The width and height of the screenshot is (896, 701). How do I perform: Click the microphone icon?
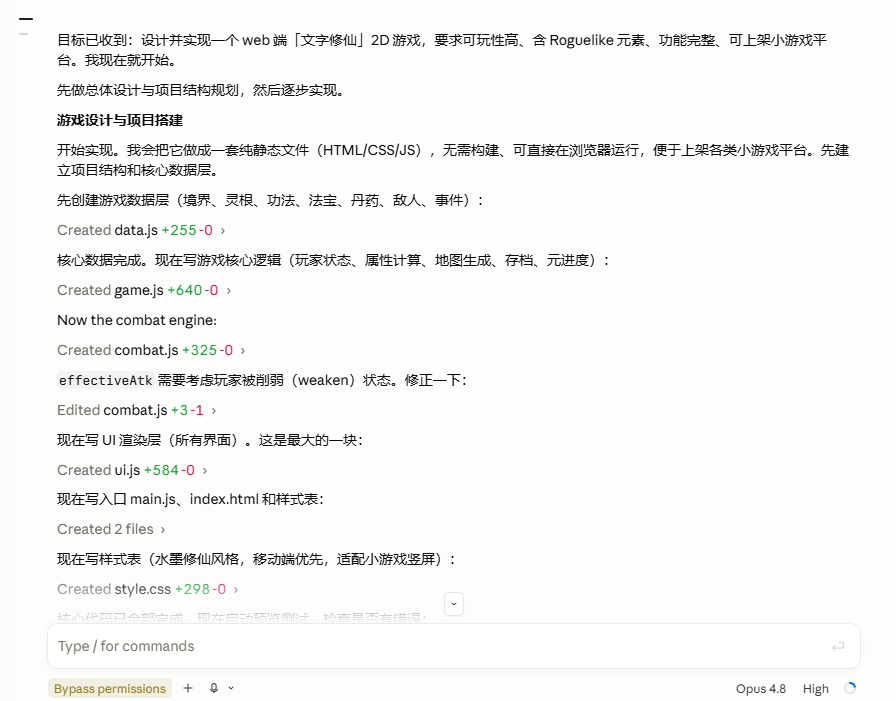tap(214, 688)
